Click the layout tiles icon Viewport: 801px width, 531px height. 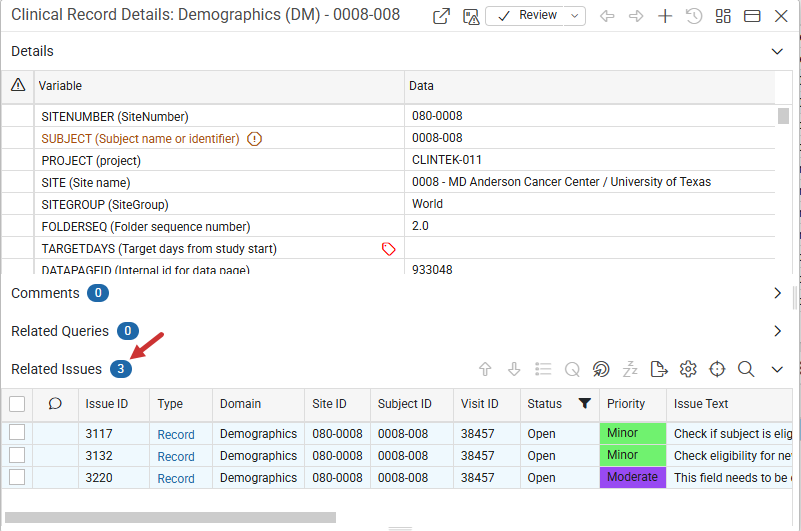pyautogui.click(x=723, y=16)
